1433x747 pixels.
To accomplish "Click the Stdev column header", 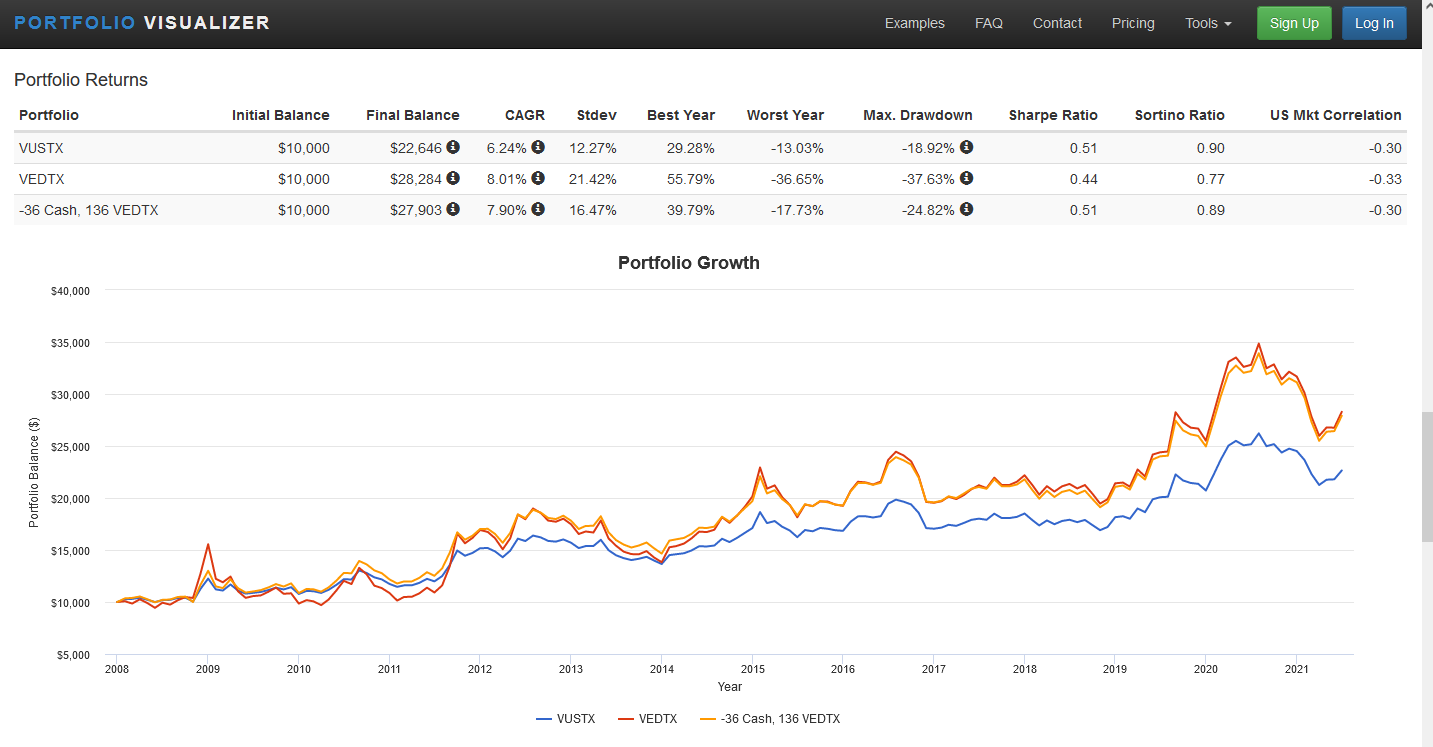I will point(596,115).
